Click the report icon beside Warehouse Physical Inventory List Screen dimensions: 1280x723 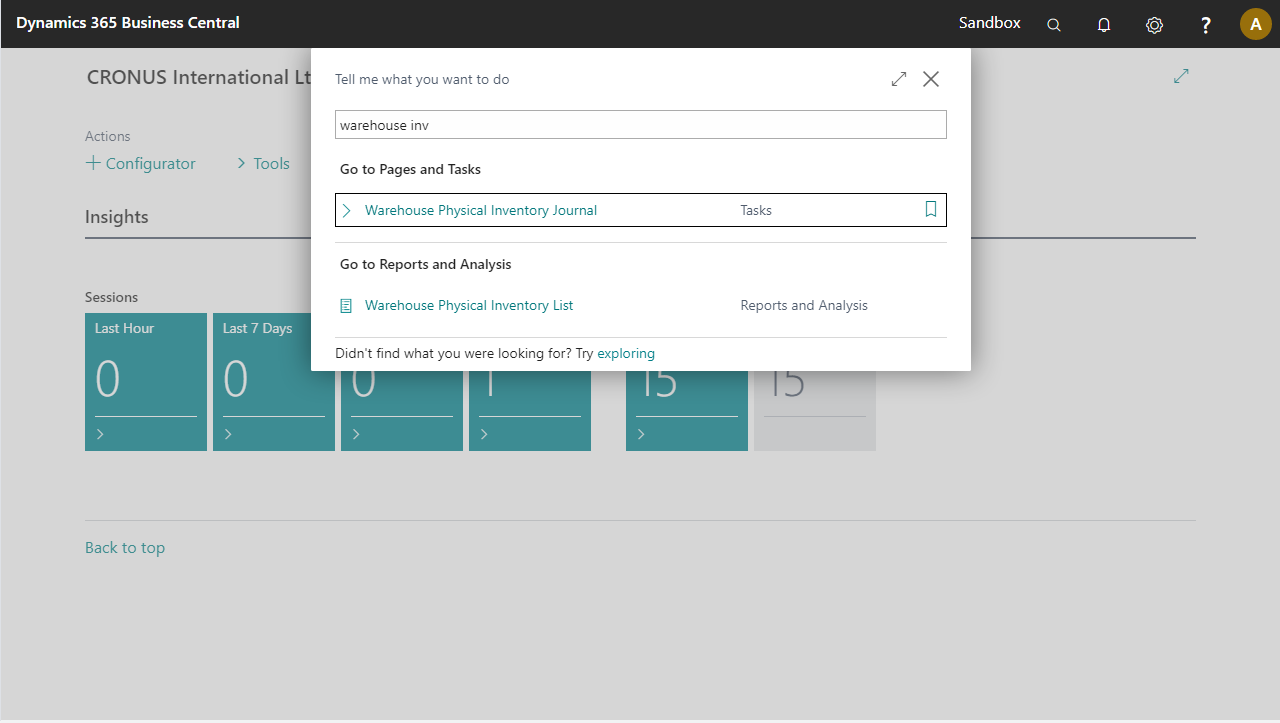coord(346,306)
